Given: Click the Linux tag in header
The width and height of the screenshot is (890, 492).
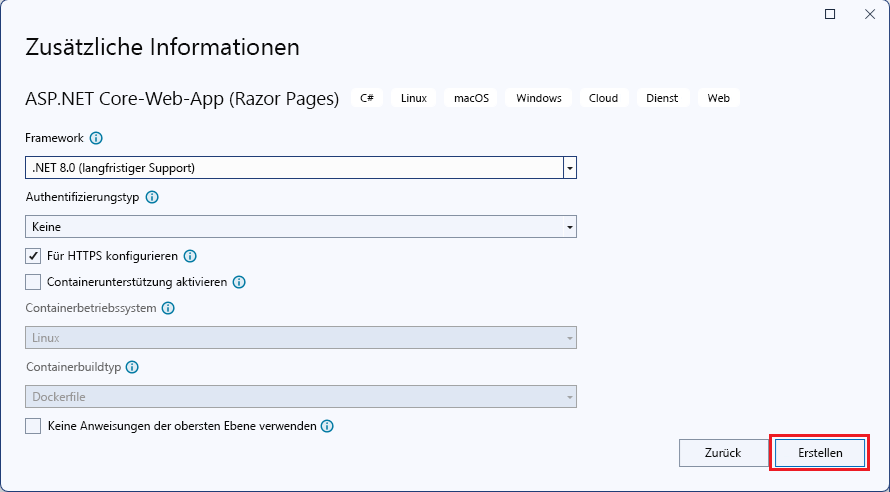Looking at the screenshot, I should click(x=414, y=98).
